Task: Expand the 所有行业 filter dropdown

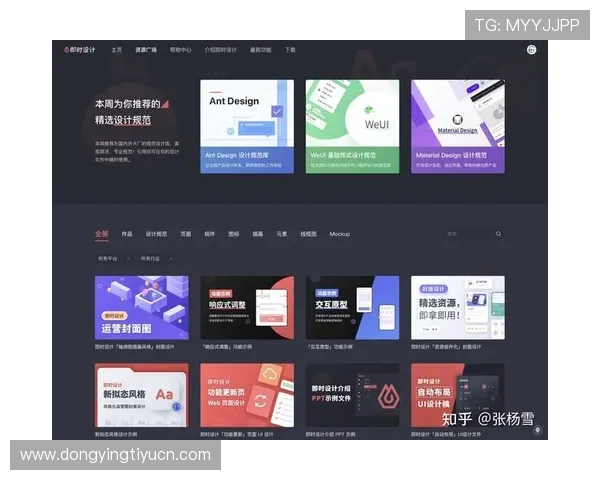Action: (156, 259)
